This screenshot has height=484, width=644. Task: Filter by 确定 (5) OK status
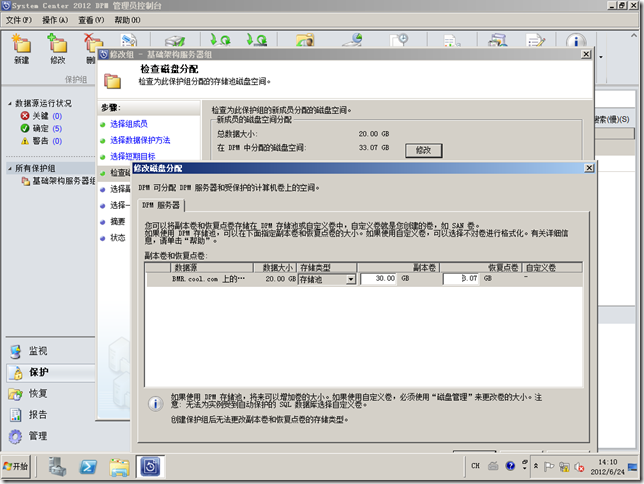(41, 129)
